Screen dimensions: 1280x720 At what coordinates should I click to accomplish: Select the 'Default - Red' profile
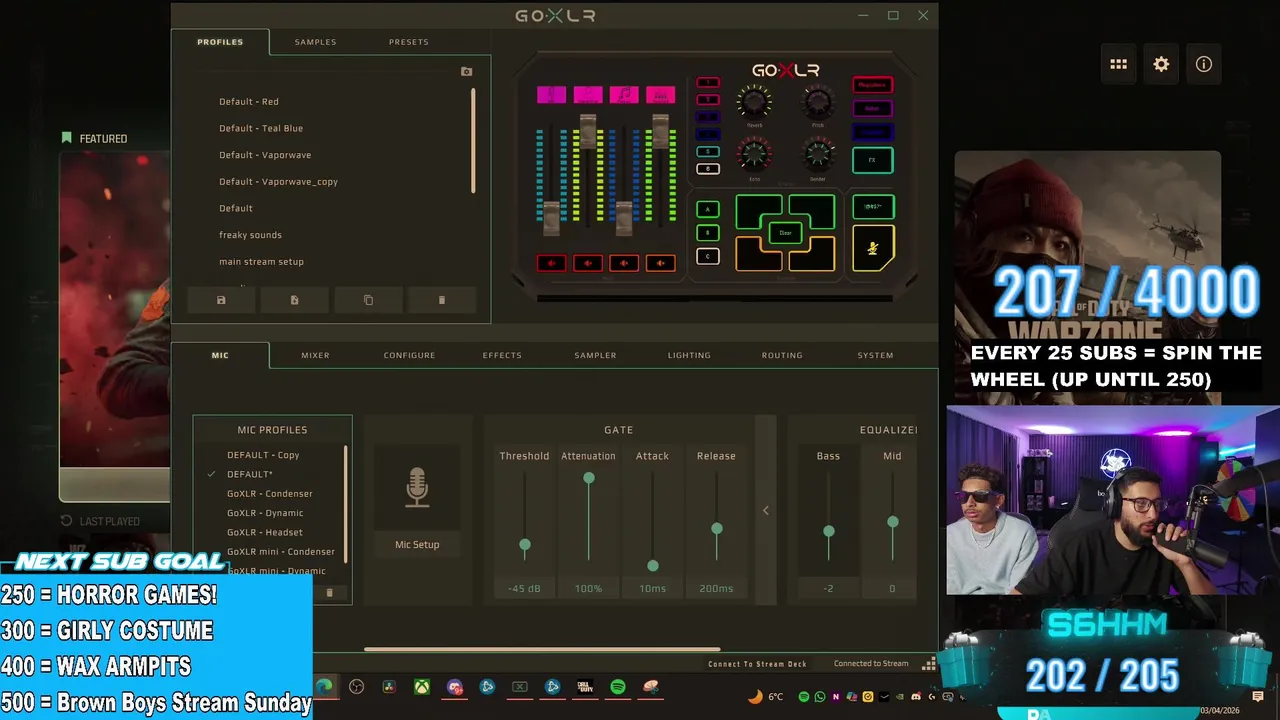[249, 102]
